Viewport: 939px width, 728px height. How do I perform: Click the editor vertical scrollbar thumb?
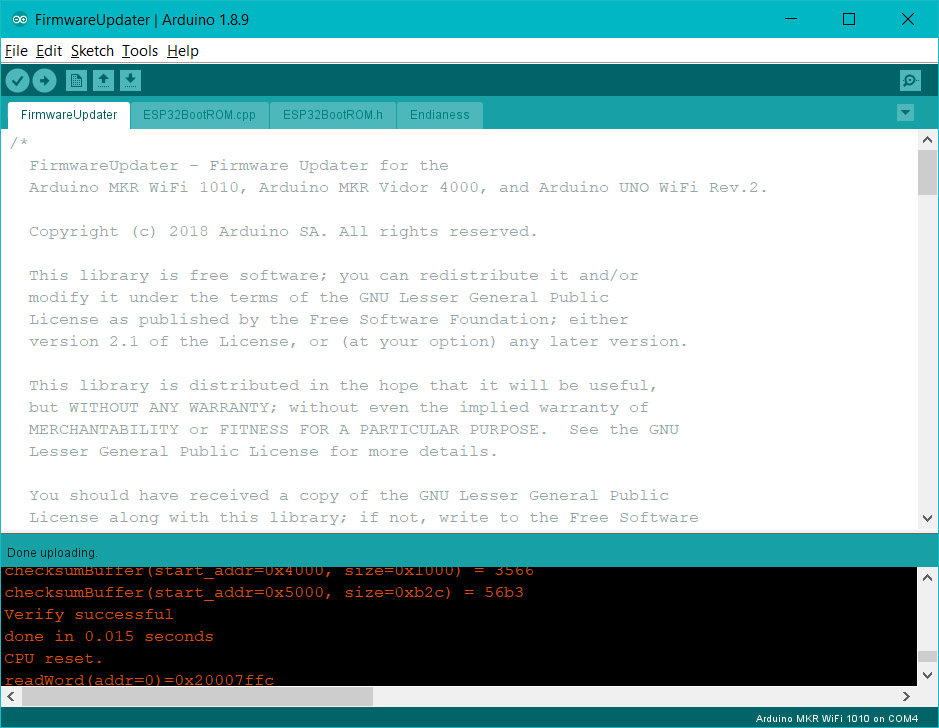(x=927, y=172)
